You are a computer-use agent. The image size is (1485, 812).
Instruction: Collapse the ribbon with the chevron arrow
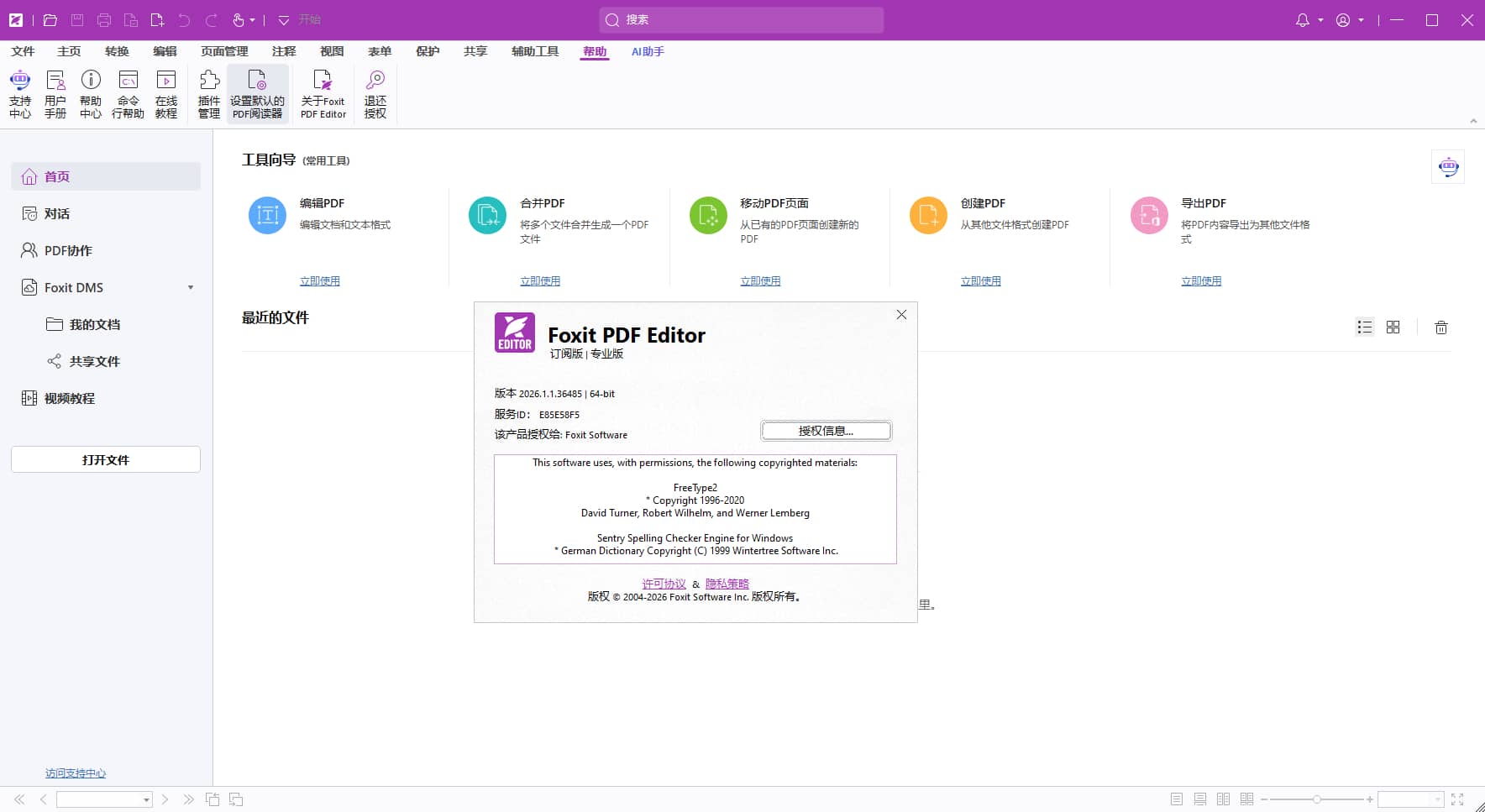tap(1473, 121)
